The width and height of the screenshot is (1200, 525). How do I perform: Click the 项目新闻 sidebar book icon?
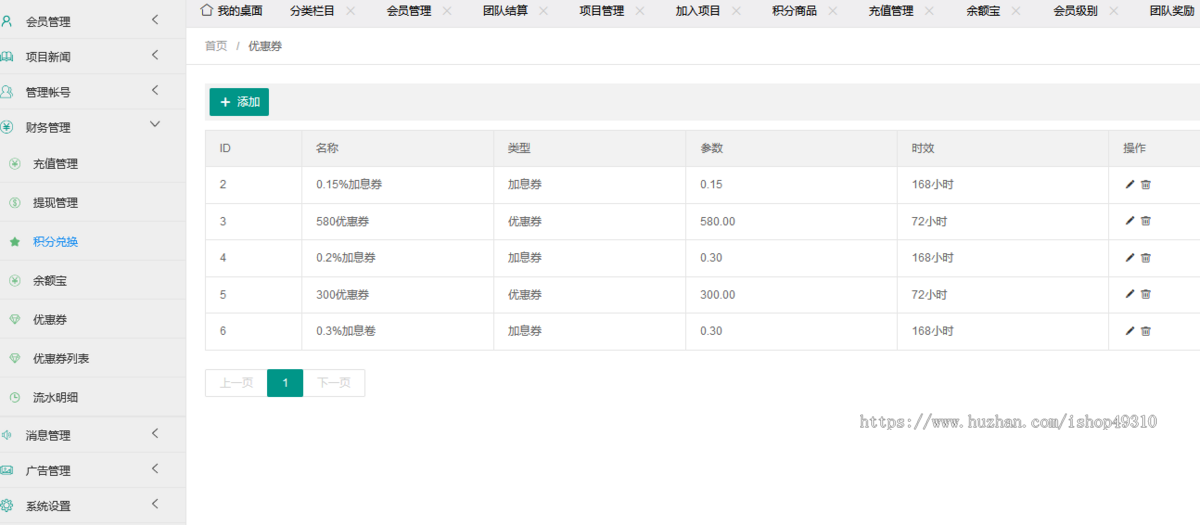pyautogui.click(x=7, y=56)
